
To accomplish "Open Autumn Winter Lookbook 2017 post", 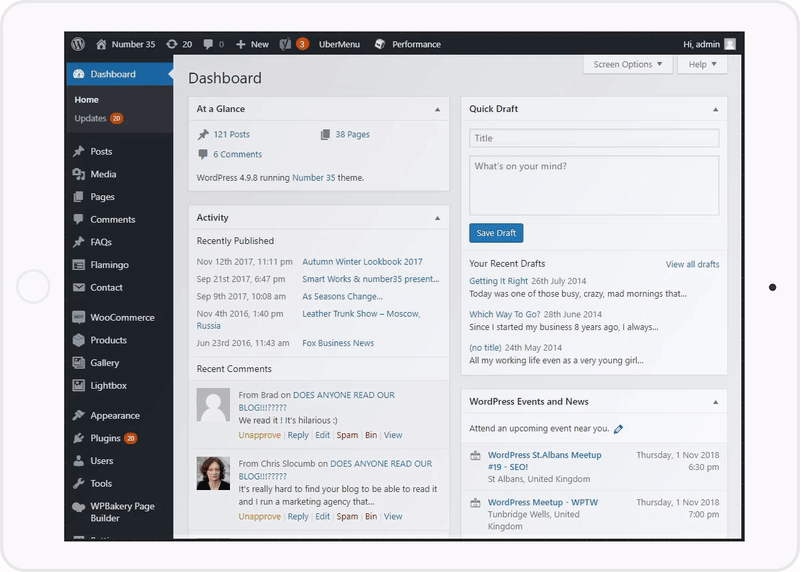I will pos(362,261).
